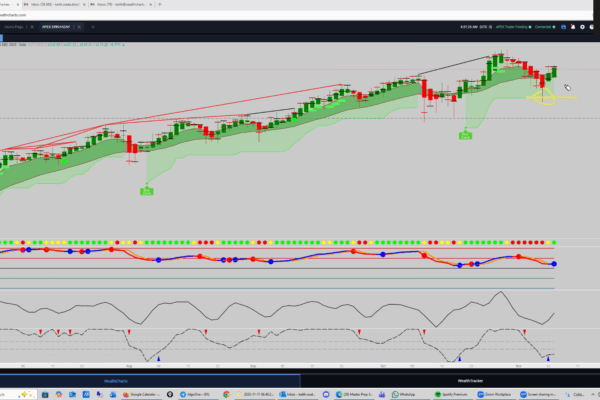Switch to the WealthTracker bottom tab
The height and width of the screenshot is (400, 600).
[x=470, y=380]
